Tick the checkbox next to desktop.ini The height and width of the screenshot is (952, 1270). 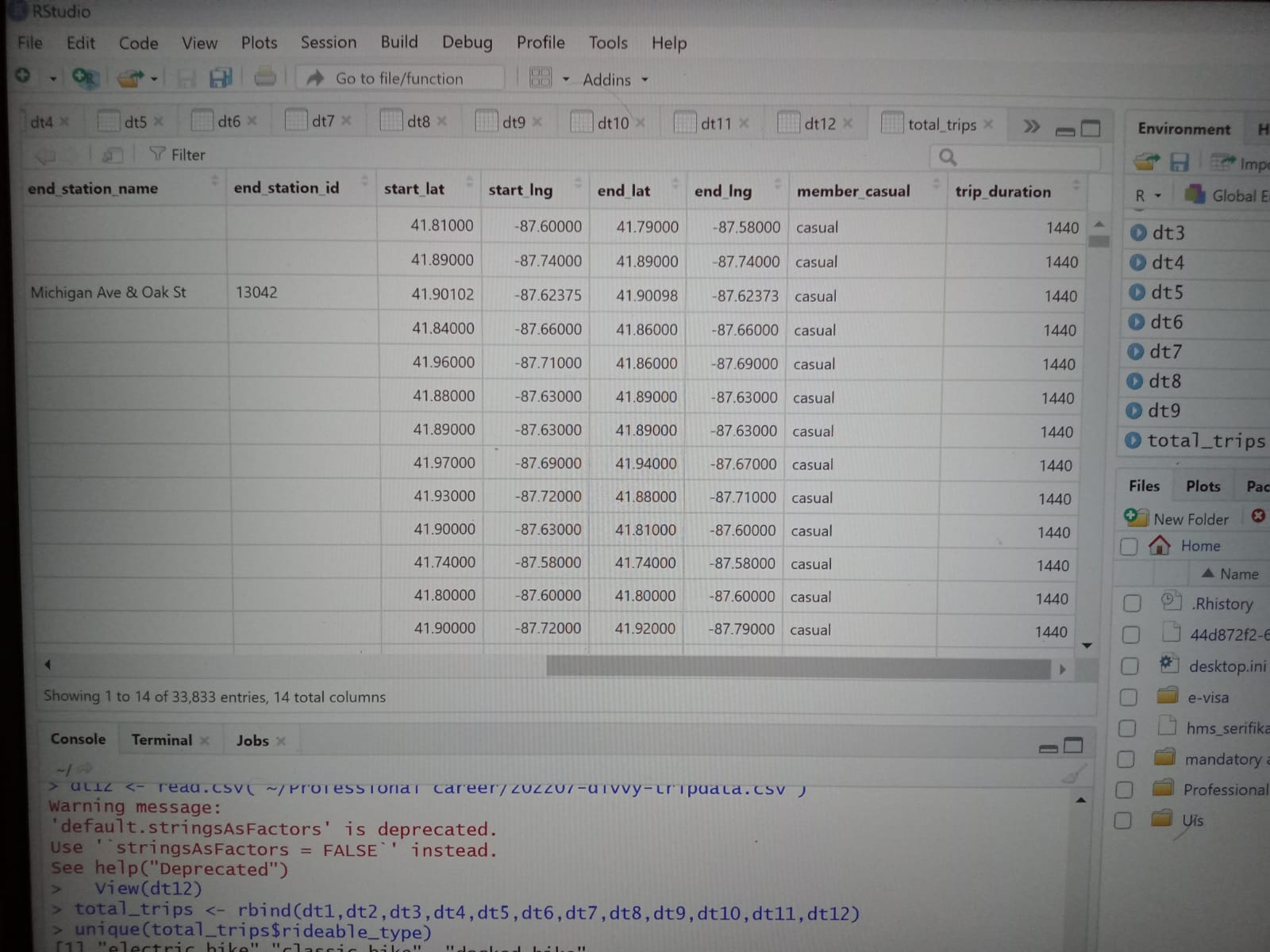coord(1130,666)
